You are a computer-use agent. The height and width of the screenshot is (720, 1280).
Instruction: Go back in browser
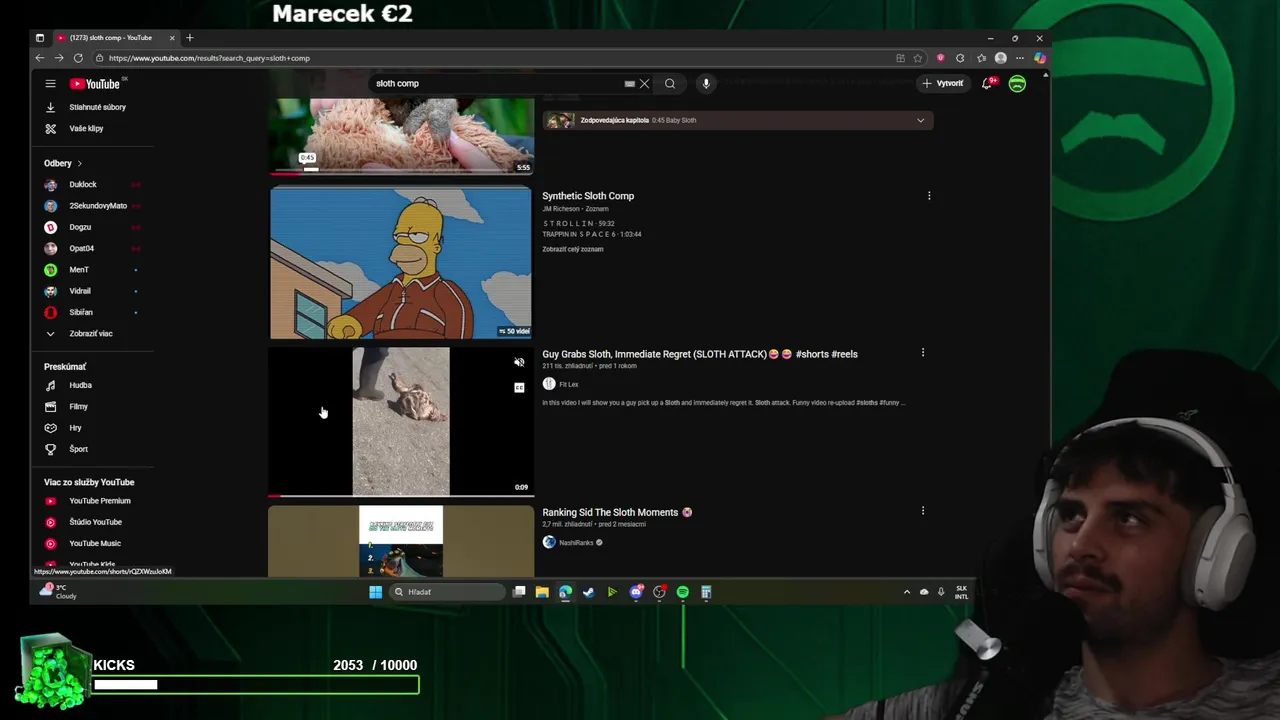pyautogui.click(x=40, y=58)
